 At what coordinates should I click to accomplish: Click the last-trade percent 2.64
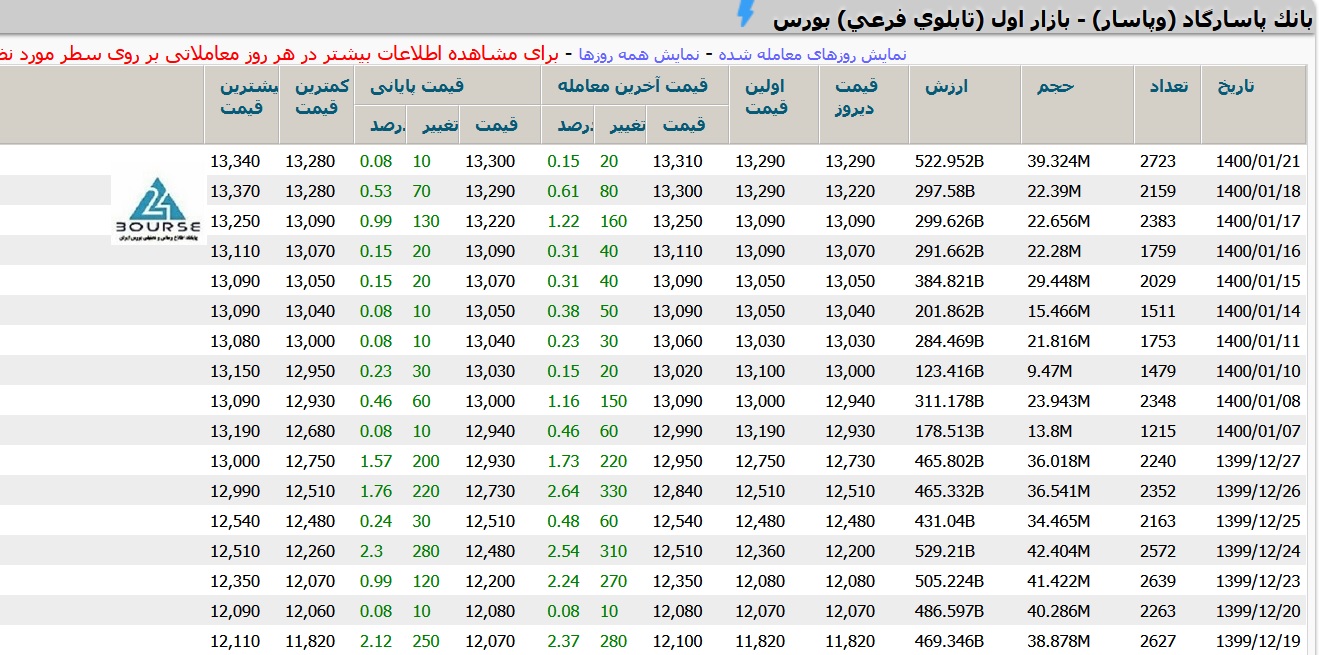pyautogui.click(x=564, y=491)
